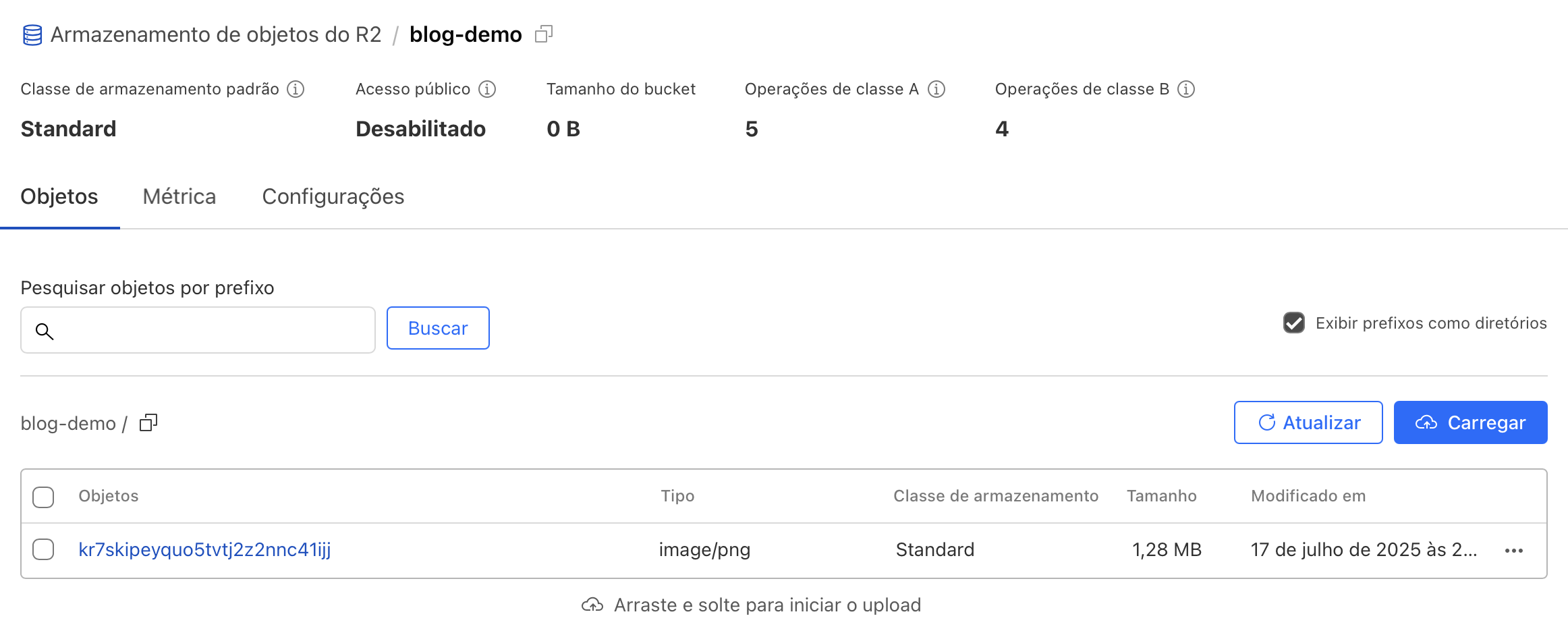This screenshot has width=1568, height=633.
Task: Copy the blog-demo / path prefix
Action: coord(148,423)
